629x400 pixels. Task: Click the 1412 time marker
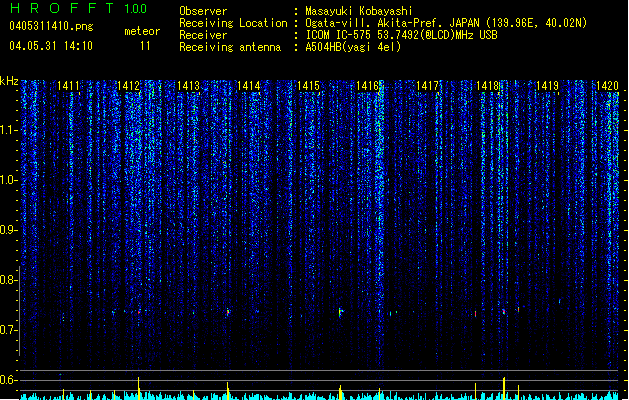click(x=128, y=86)
